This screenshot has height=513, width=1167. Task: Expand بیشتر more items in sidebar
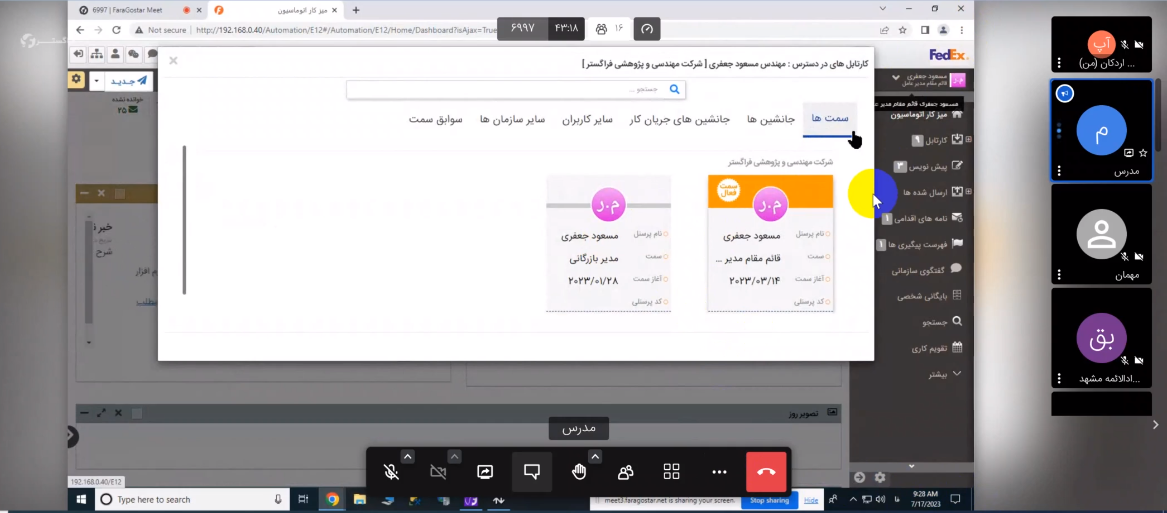tap(945, 375)
